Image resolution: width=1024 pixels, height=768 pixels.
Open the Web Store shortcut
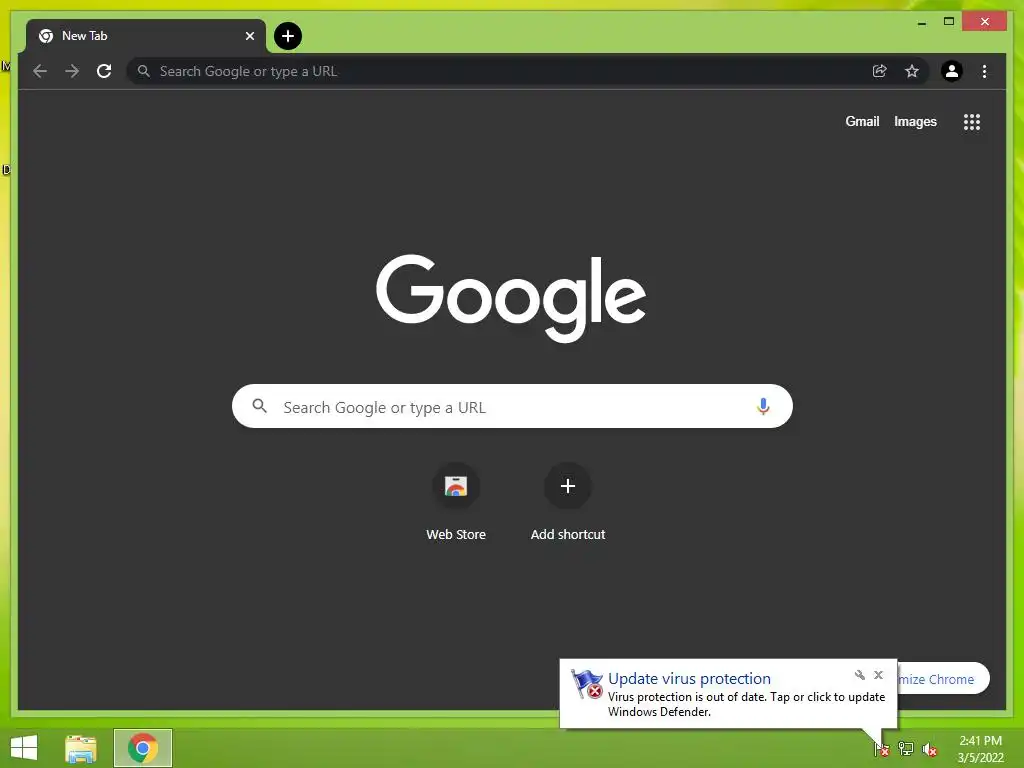point(456,502)
